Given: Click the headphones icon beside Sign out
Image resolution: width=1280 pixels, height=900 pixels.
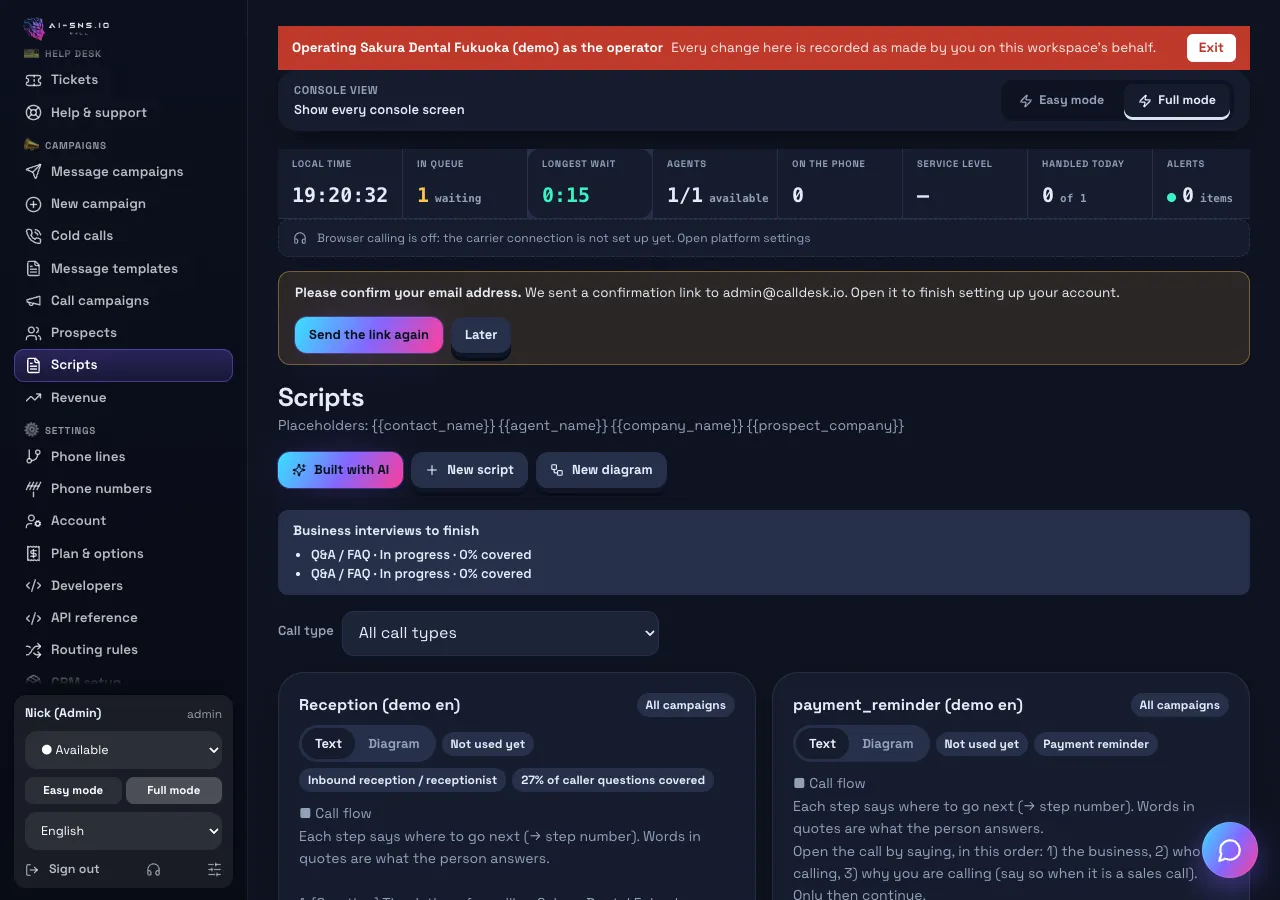Looking at the screenshot, I should pyautogui.click(x=153, y=870).
